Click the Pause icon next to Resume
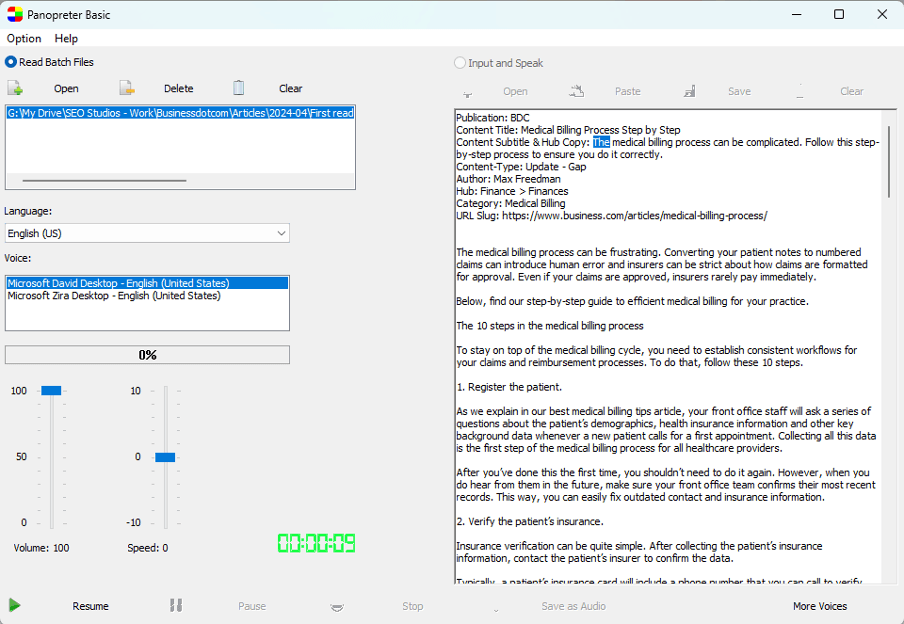Image resolution: width=904 pixels, height=624 pixels. [x=175, y=606]
